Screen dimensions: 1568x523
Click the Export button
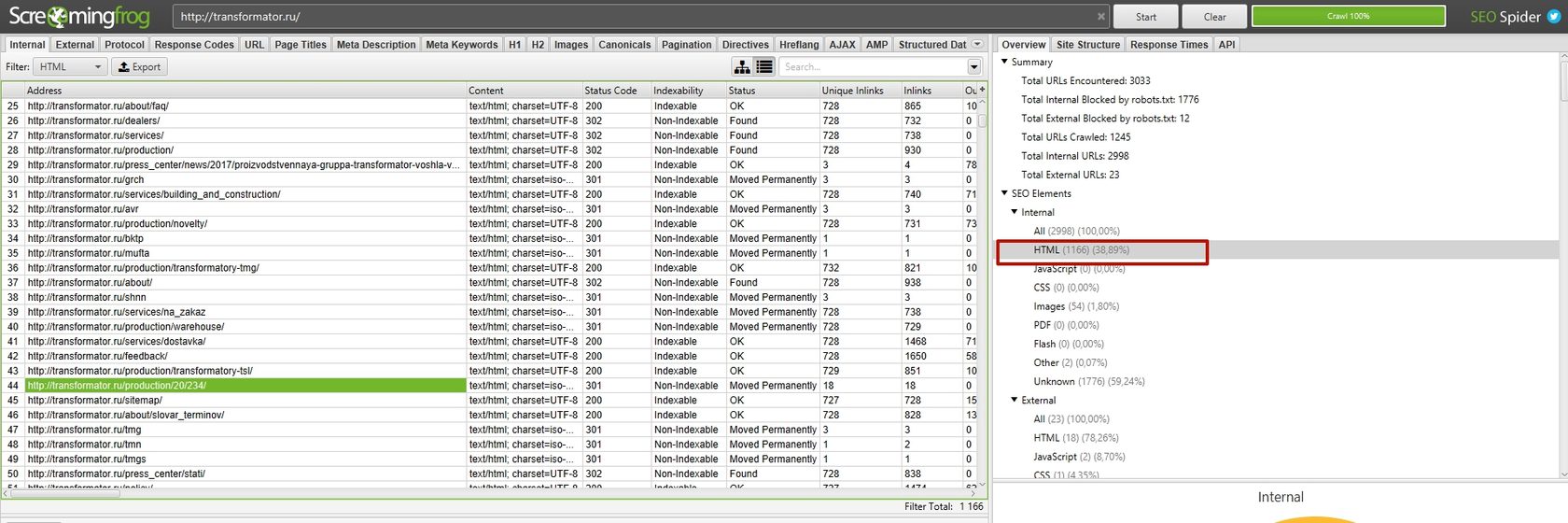click(x=140, y=66)
